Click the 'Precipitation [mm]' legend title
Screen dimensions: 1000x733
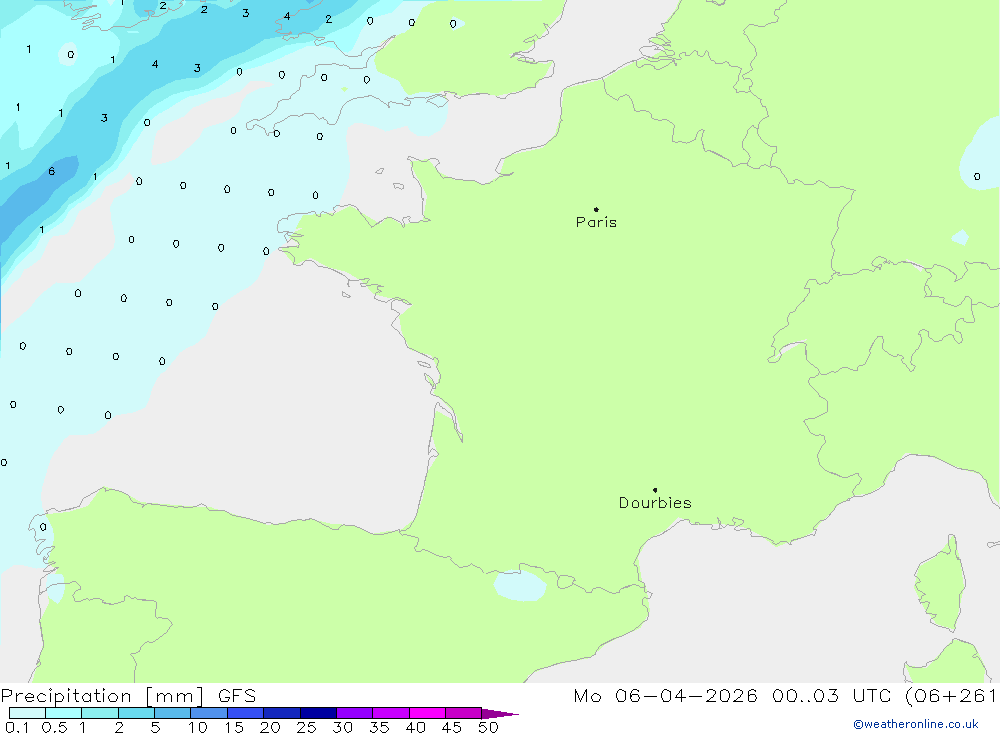tap(103, 696)
